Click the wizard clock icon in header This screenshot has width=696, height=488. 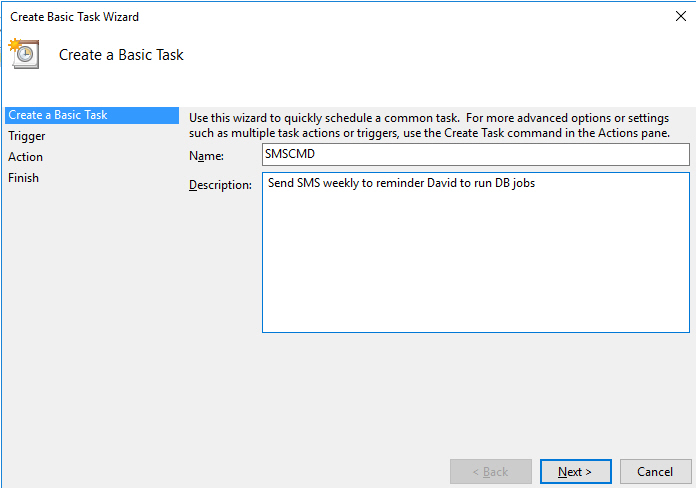click(23, 54)
